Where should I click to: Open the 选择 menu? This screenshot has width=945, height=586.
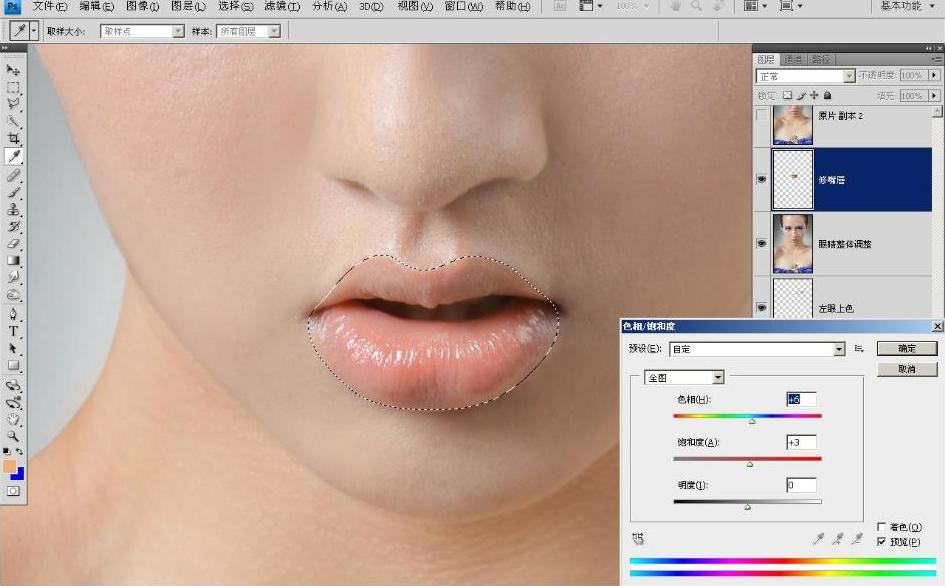tap(236, 6)
